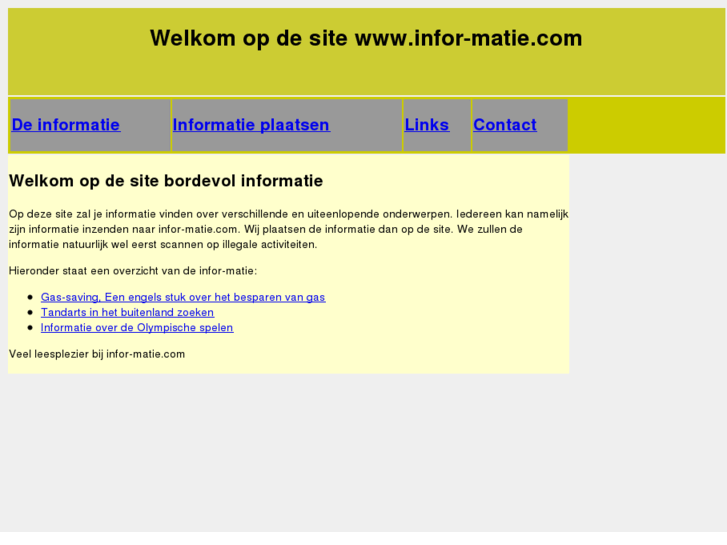
Task: Go to Informatie plaatsen page
Action: point(251,125)
